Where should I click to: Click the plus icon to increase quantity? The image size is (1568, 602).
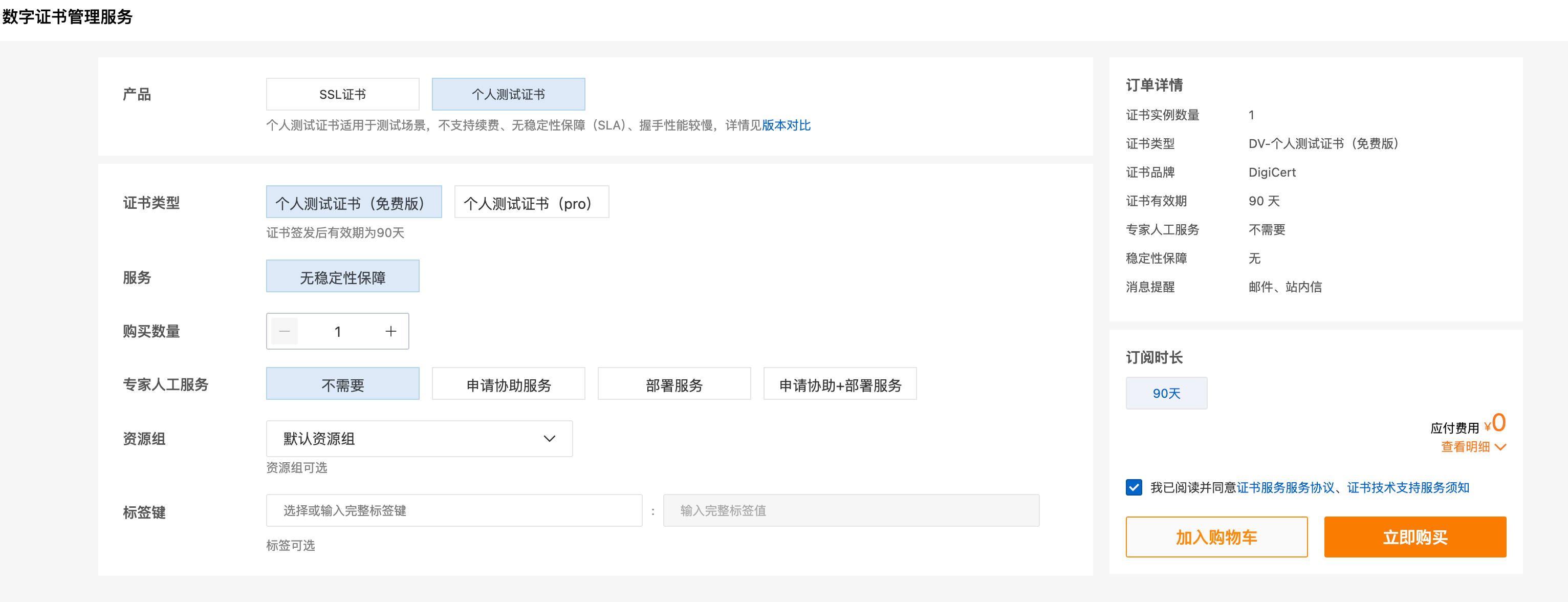point(391,331)
